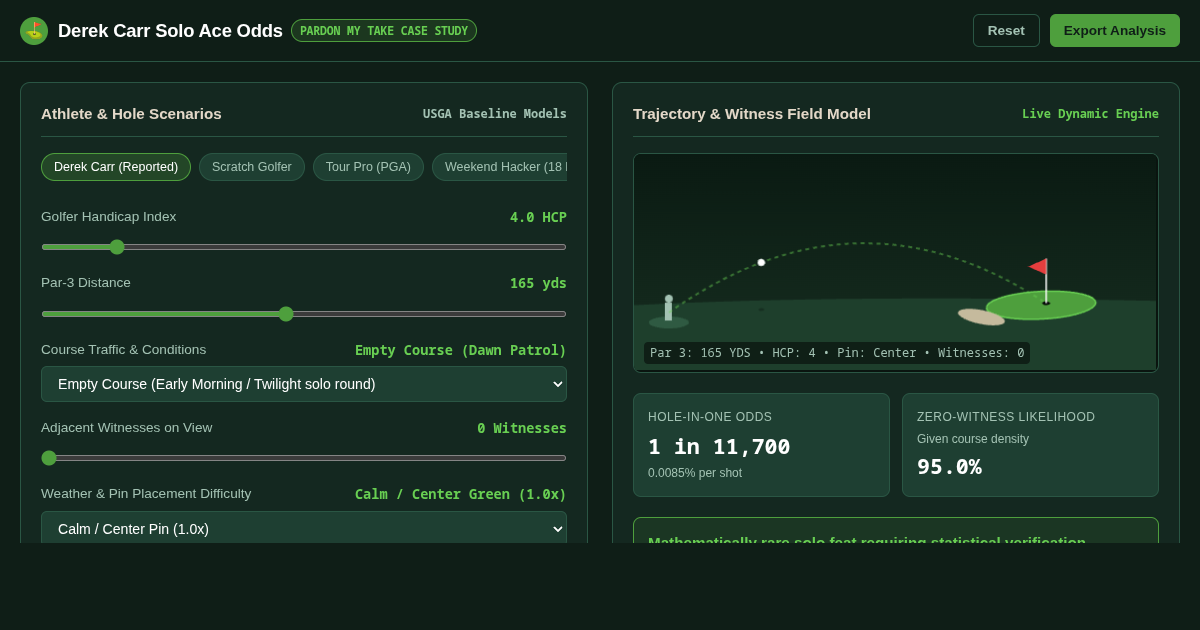1200x630 pixels.
Task: Click 'USGA Baseline Models' label
Action: (495, 114)
